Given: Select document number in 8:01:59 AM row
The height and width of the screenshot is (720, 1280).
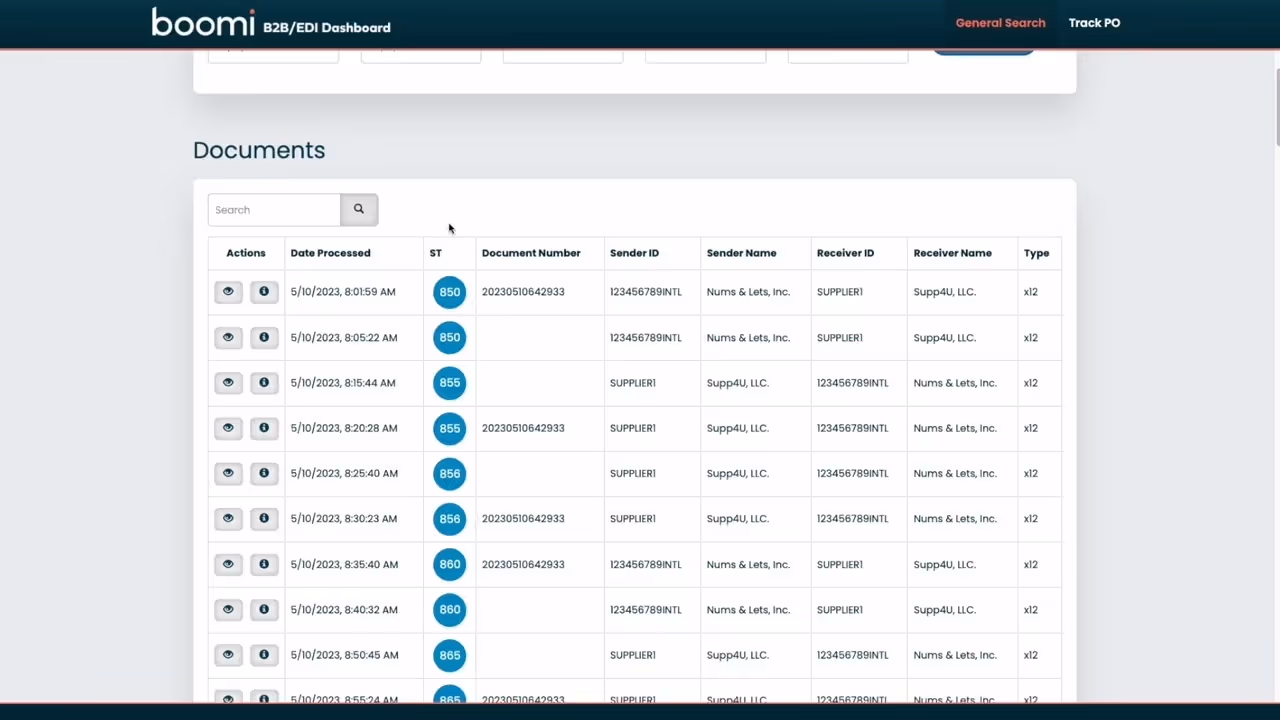Looking at the screenshot, I should 523,292.
